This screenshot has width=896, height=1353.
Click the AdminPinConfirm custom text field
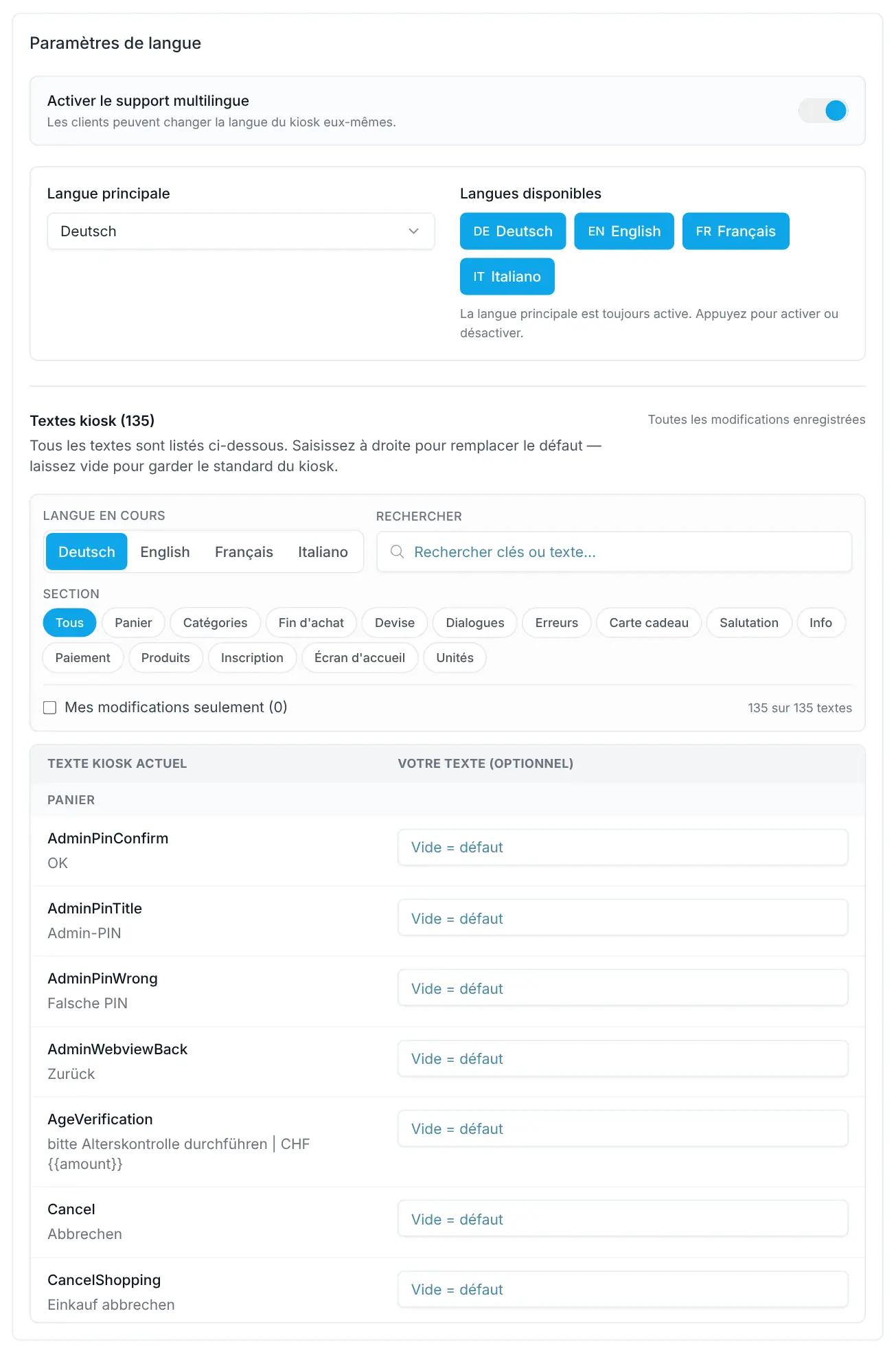pos(623,848)
